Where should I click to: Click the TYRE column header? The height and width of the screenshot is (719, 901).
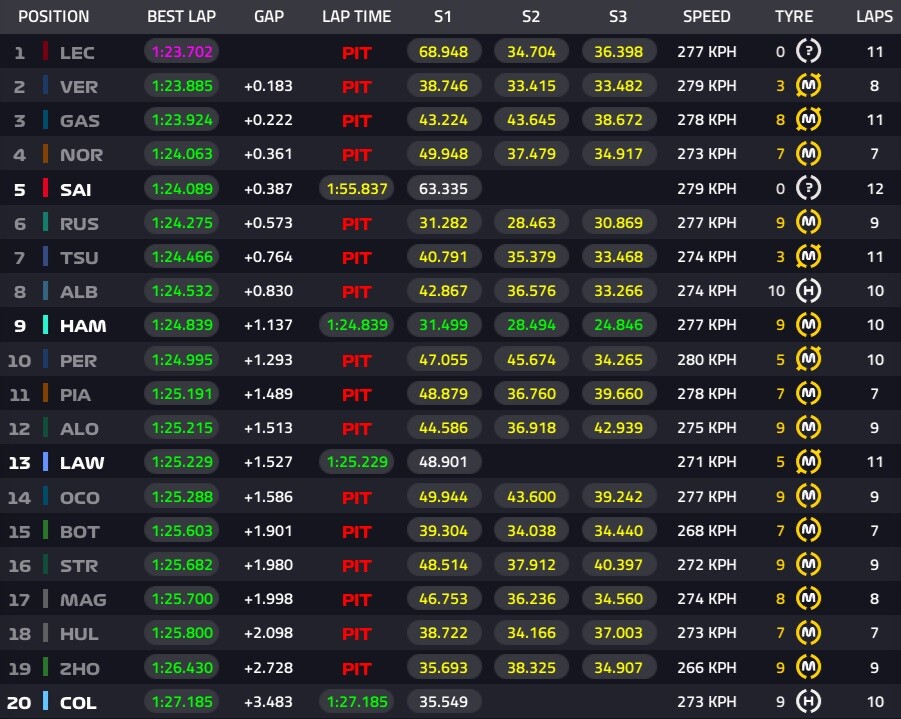794,17
